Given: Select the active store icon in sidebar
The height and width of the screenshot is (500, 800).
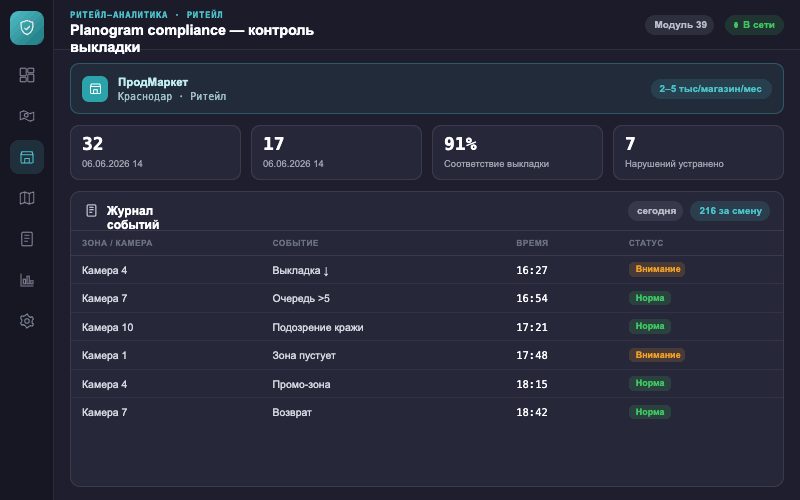Looking at the screenshot, I should pyautogui.click(x=27, y=157).
